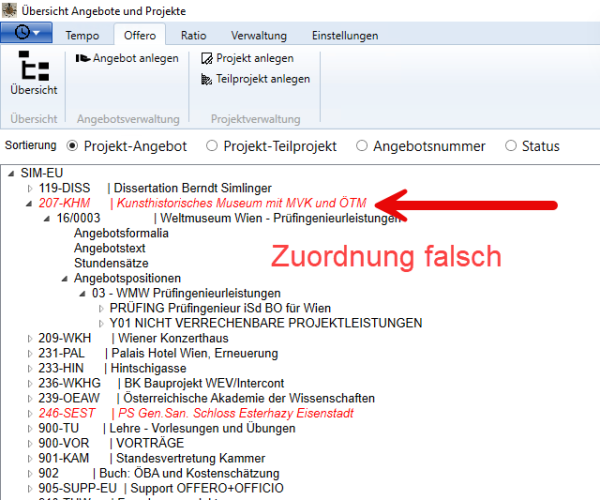Expand the 231-PAL project node
Image resolution: width=600 pixels, height=500 pixels.
click(x=30, y=353)
